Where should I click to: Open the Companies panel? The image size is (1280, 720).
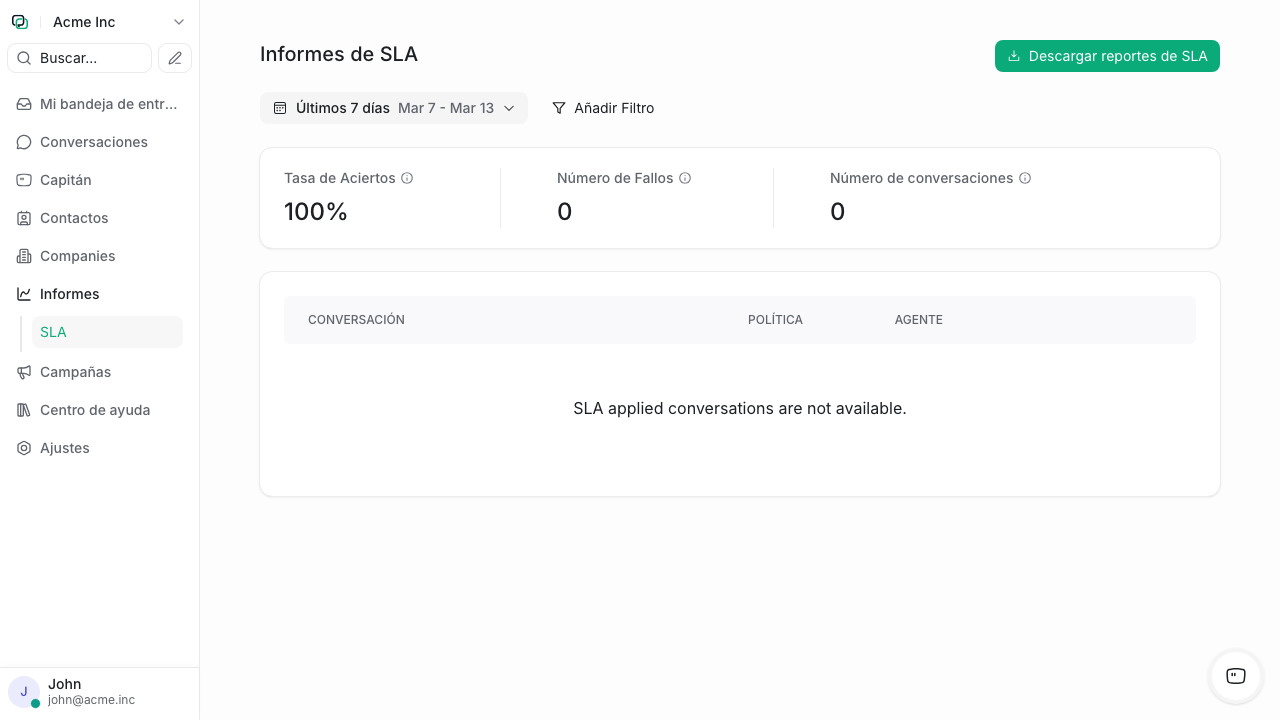pyautogui.click(x=75, y=256)
